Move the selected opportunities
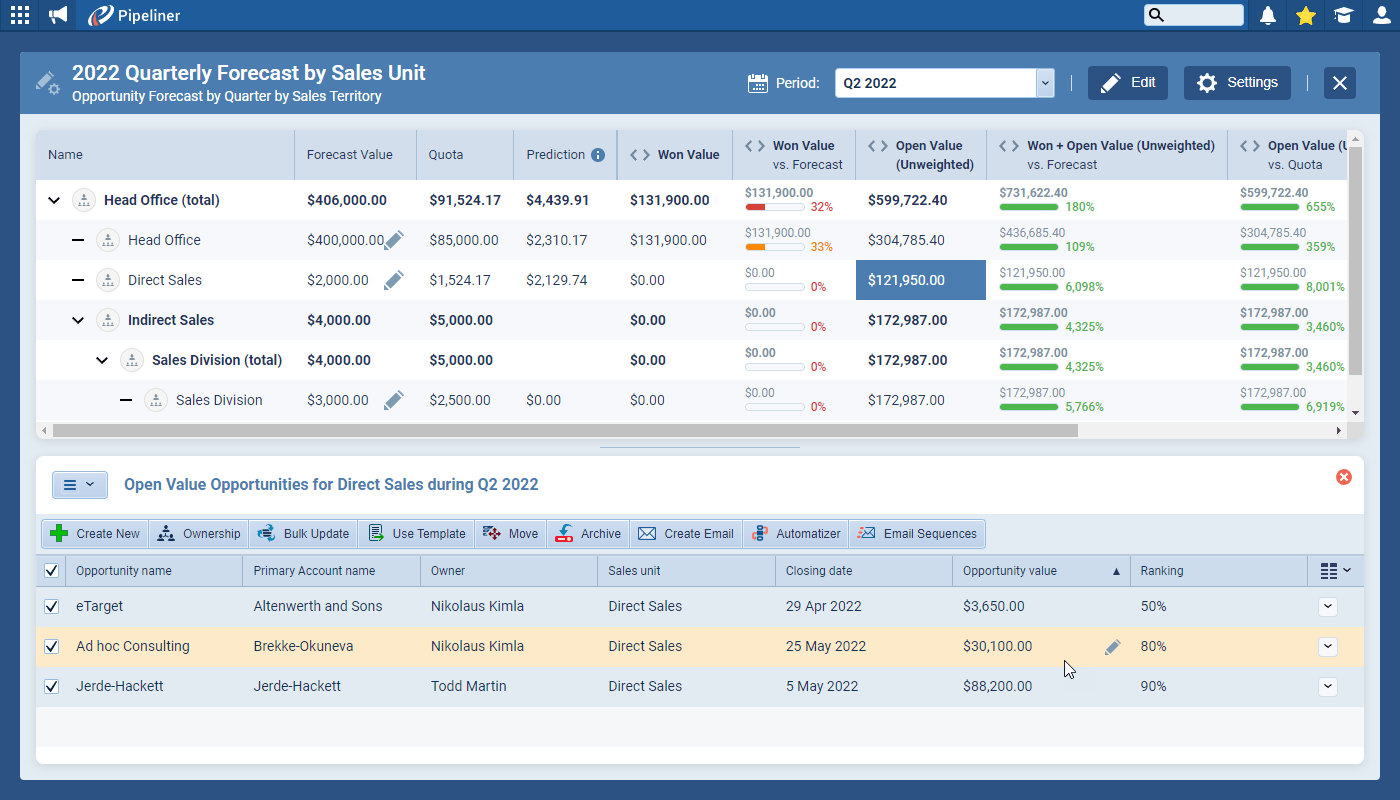 (x=510, y=533)
